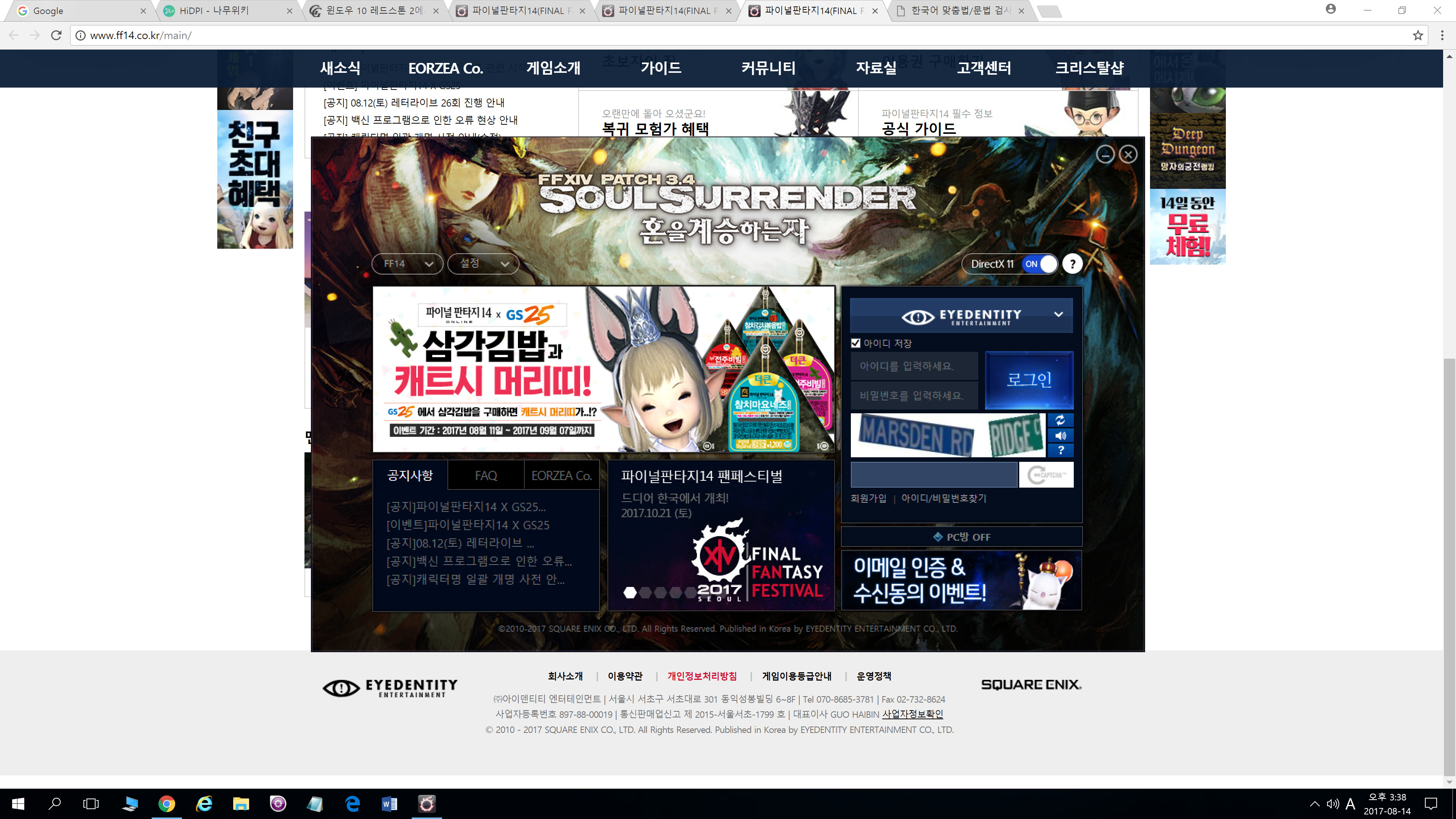The height and width of the screenshot is (819, 1456).
Task: Open the 커뮤니티 menu
Action: click(x=769, y=68)
